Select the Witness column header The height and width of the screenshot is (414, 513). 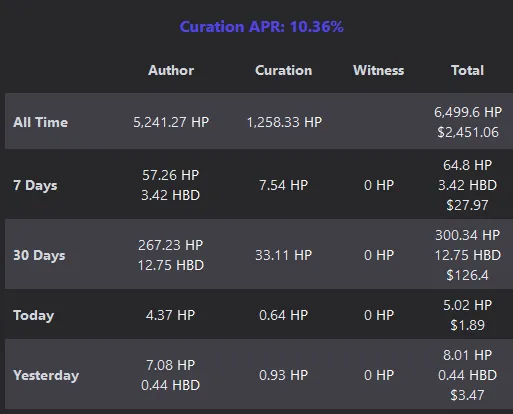click(379, 70)
